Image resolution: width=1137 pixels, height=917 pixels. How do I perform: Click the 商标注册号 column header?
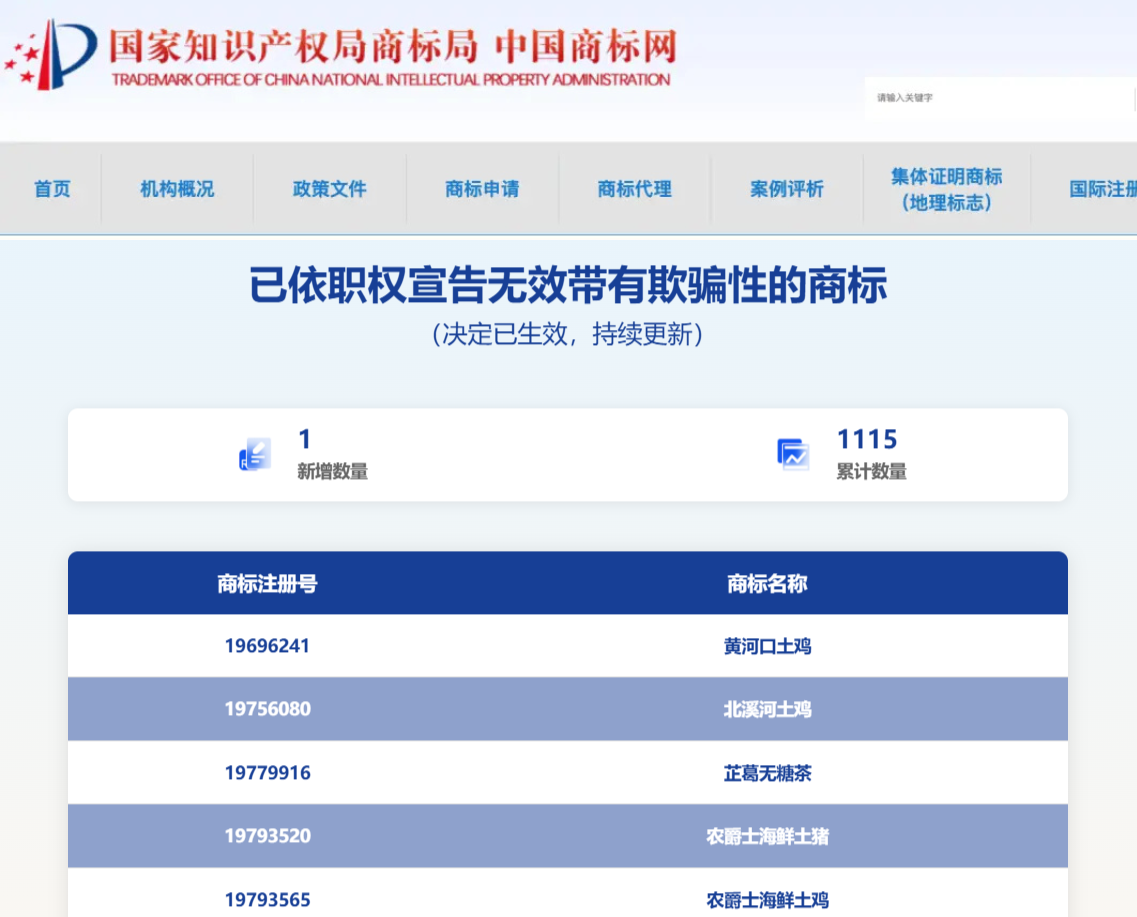[268, 584]
